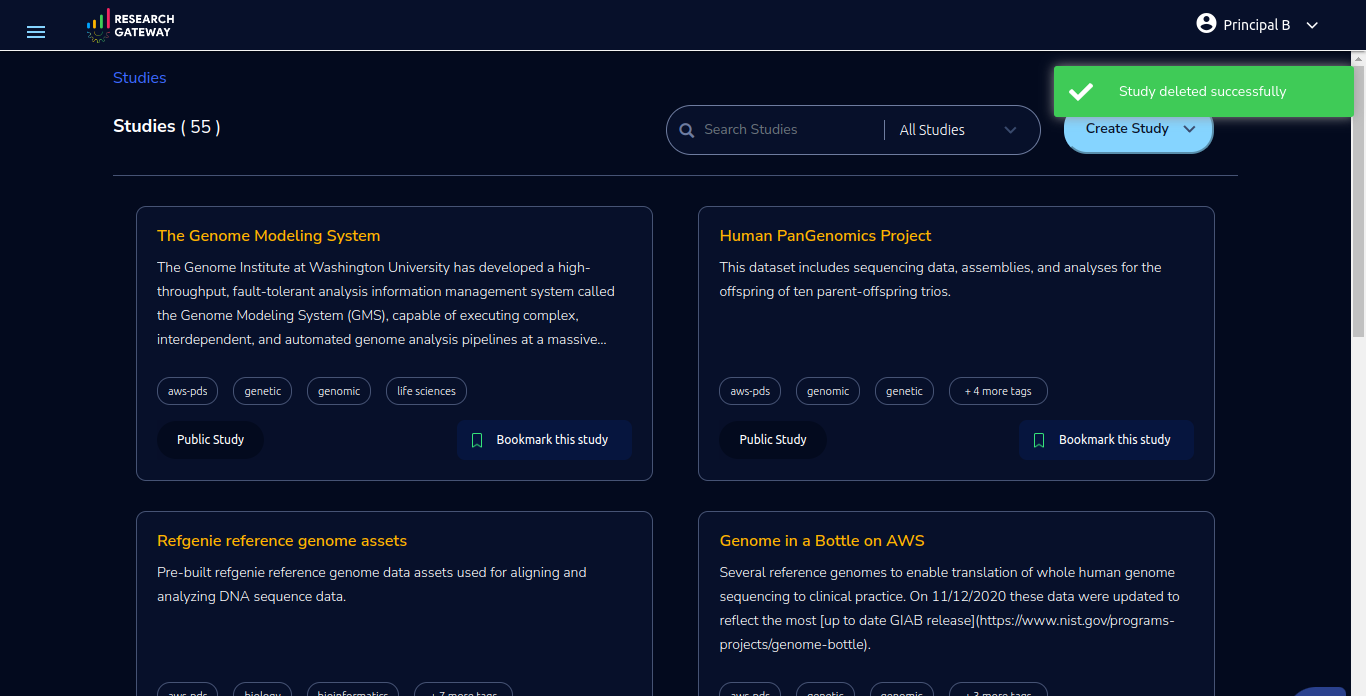
Task: Click the Studies ( 55 ) heading
Action: tap(167, 127)
